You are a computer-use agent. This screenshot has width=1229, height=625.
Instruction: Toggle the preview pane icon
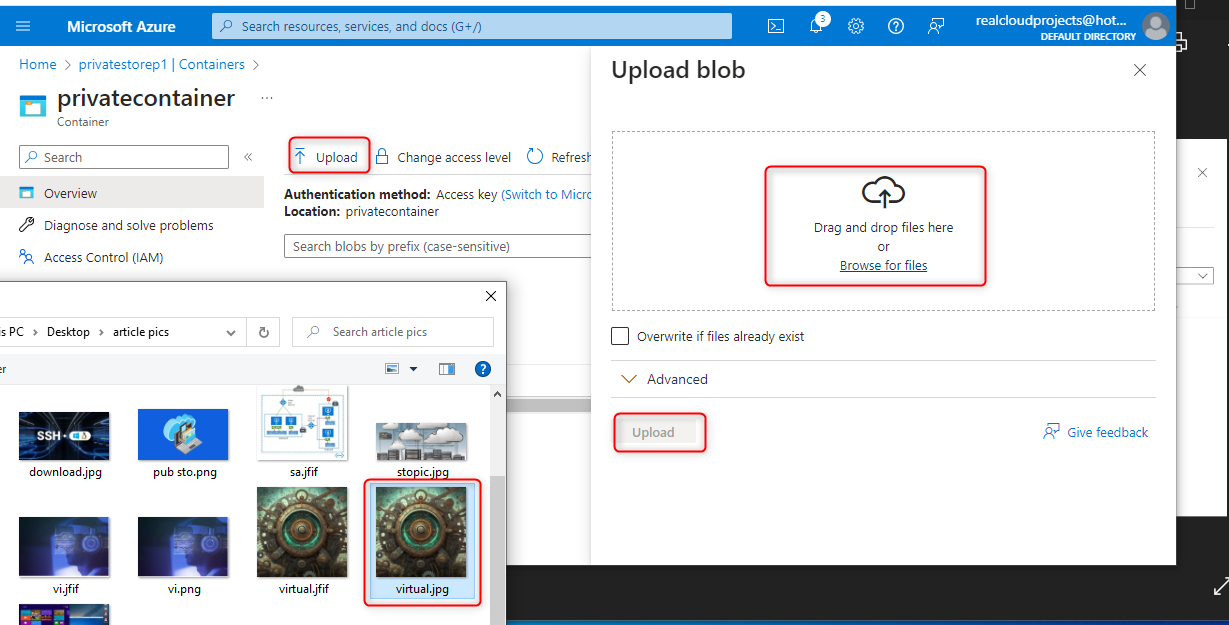[447, 369]
